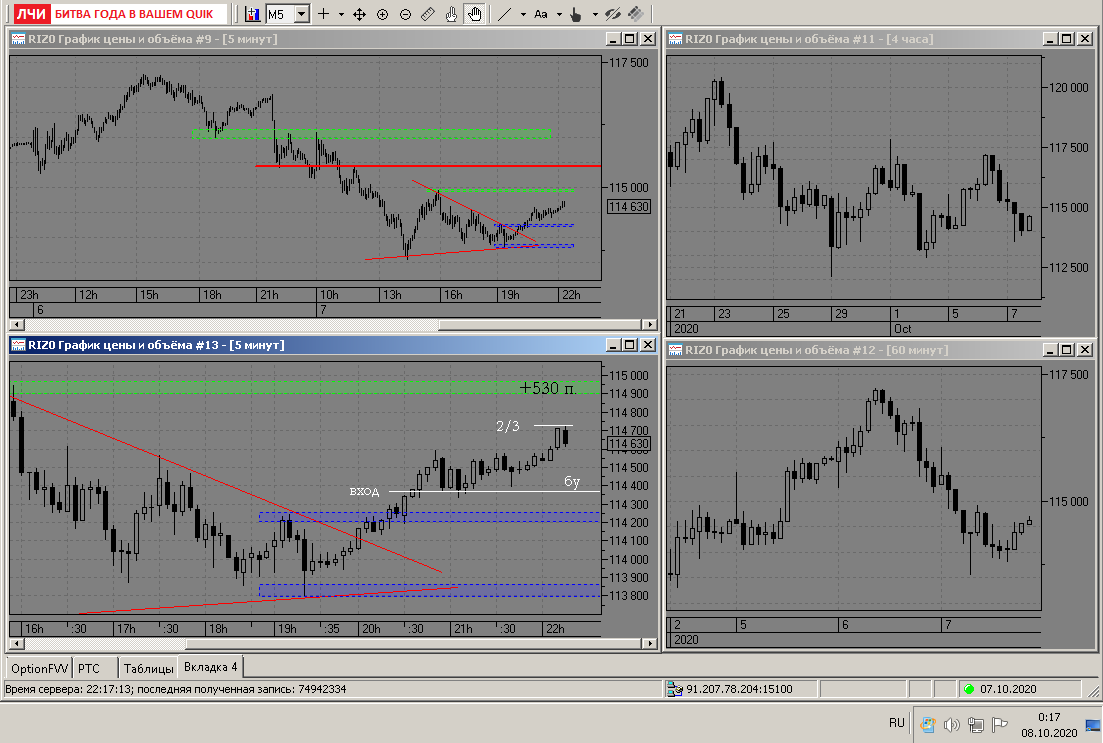Select the trend line drawing tool

[504, 14]
